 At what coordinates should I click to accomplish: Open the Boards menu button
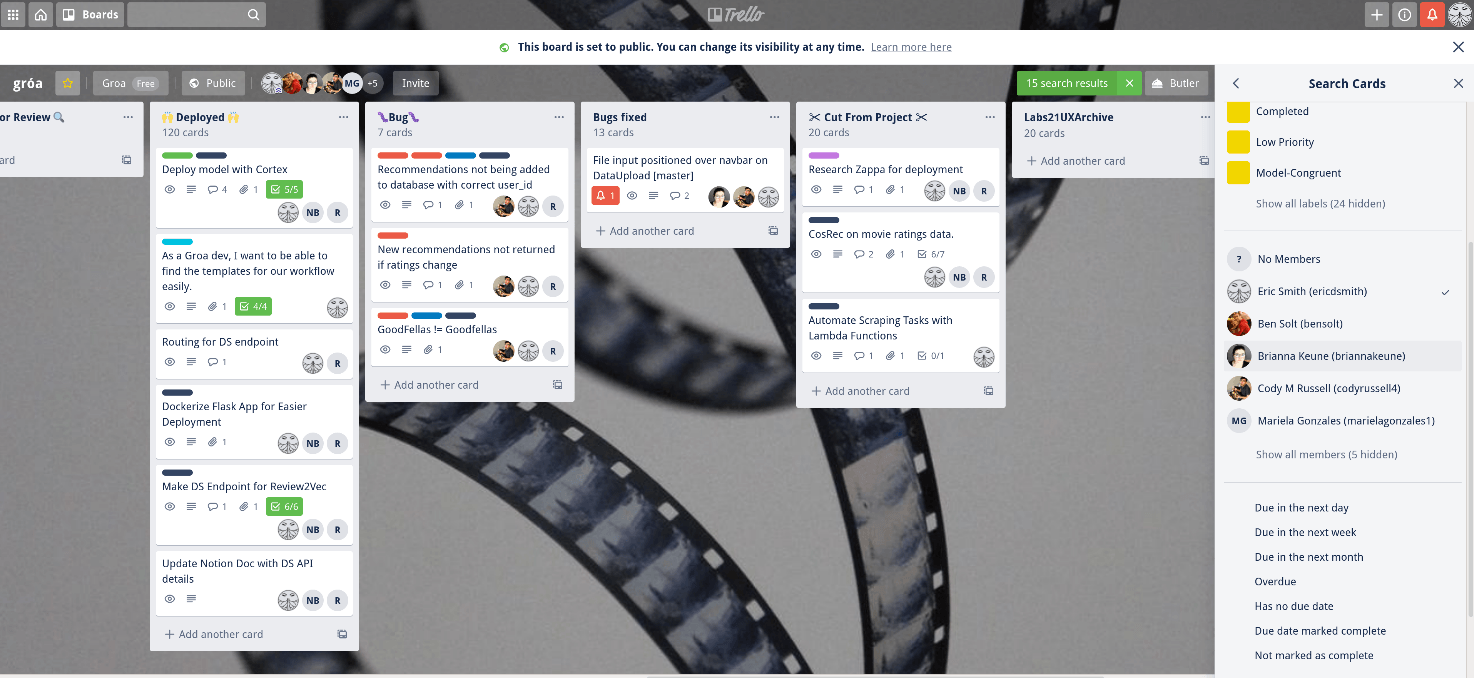[90, 15]
